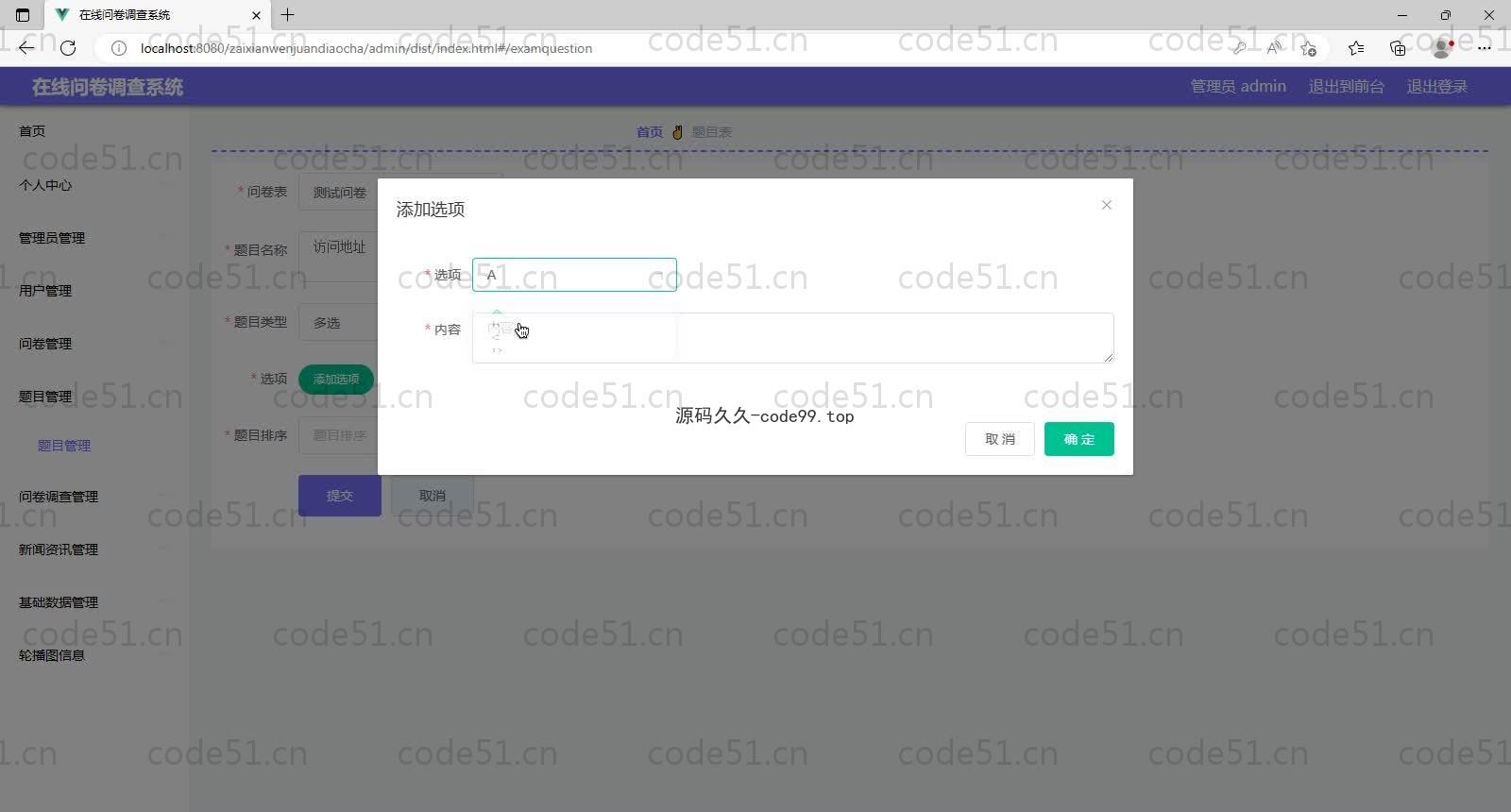The height and width of the screenshot is (812, 1511).
Task: Open 个人中心 sidebar menu
Action: 45,185
